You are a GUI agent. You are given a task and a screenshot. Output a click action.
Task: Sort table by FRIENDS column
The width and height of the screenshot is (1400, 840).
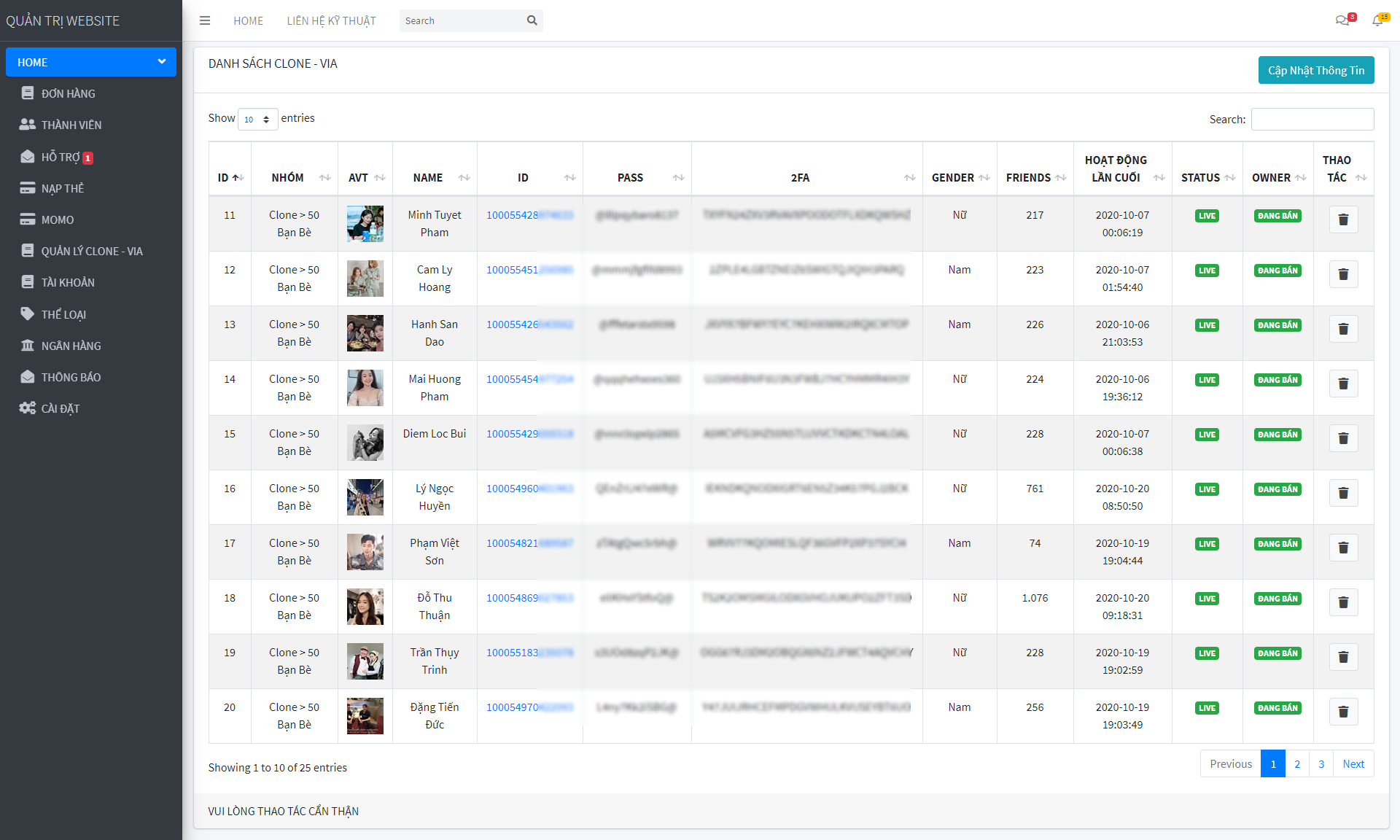coord(1035,177)
